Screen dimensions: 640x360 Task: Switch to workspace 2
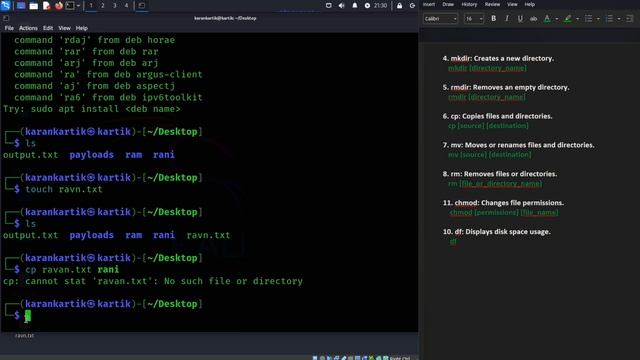click(x=103, y=6)
